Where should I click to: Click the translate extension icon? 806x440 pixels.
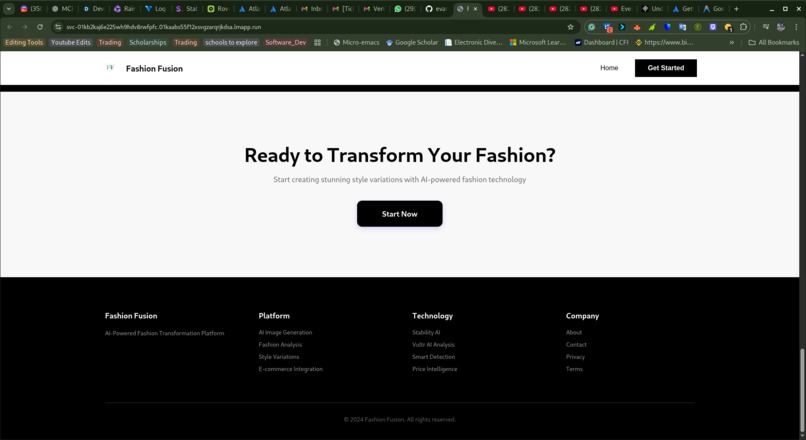coord(683,27)
